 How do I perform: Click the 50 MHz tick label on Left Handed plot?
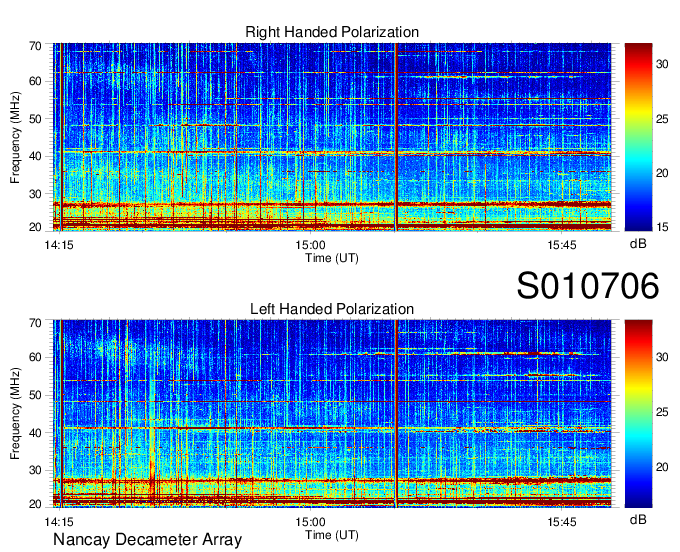35,395
